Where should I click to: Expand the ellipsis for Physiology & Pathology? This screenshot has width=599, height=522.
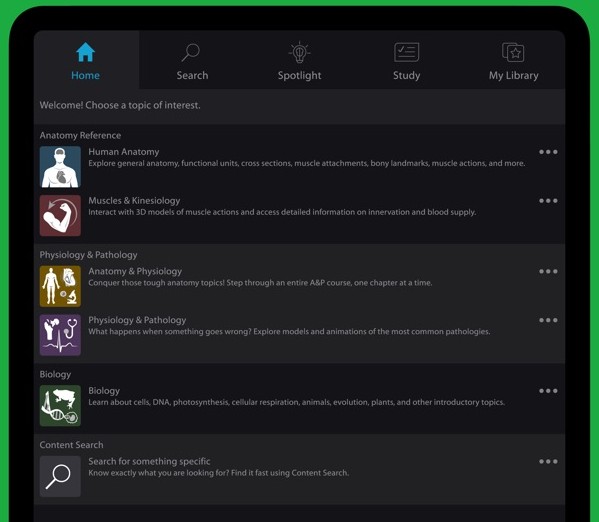click(548, 320)
